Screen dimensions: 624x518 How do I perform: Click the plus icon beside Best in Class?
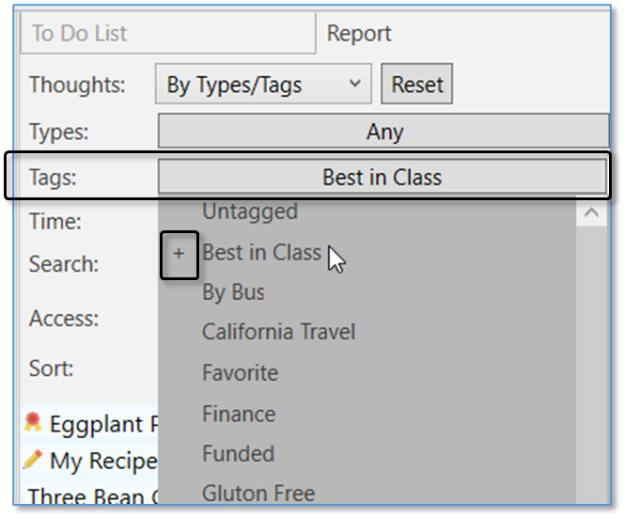tap(179, 254)
